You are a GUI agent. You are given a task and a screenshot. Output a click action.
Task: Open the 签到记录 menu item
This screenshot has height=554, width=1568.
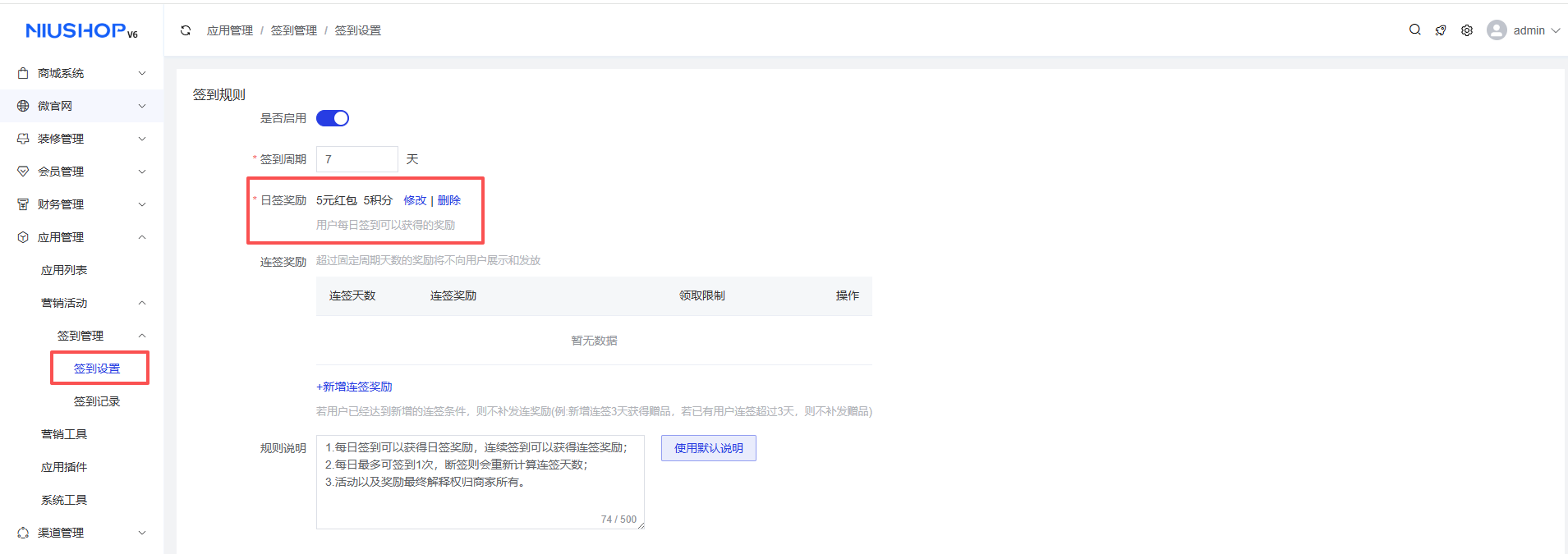pos(97,401)
